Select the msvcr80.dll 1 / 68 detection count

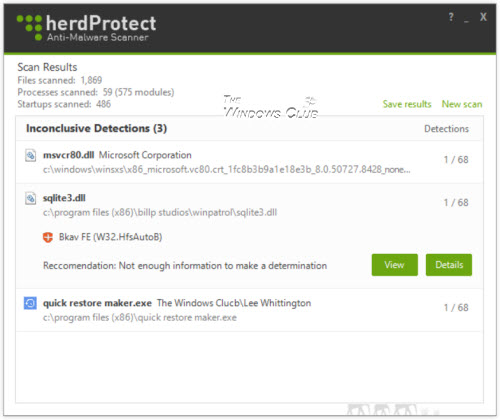point(456,160)
